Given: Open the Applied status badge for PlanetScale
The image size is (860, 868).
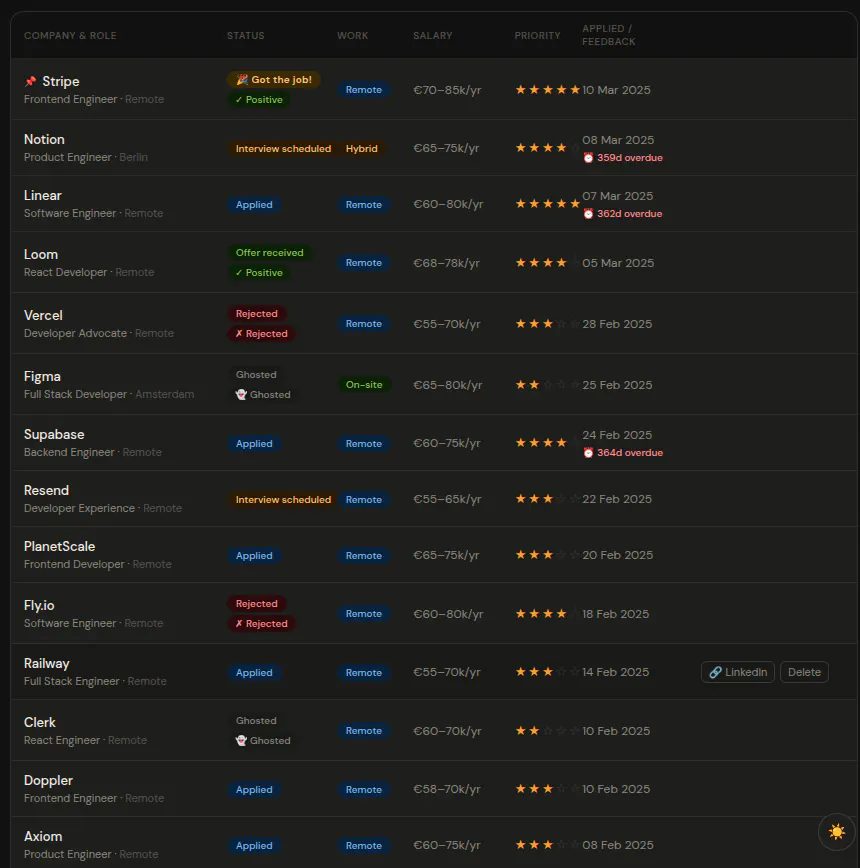Looking at the screenshot, I should point(254,556).
